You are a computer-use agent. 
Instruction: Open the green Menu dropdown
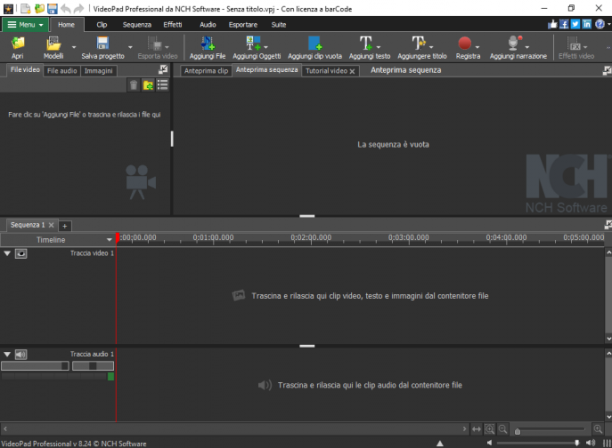25,25
